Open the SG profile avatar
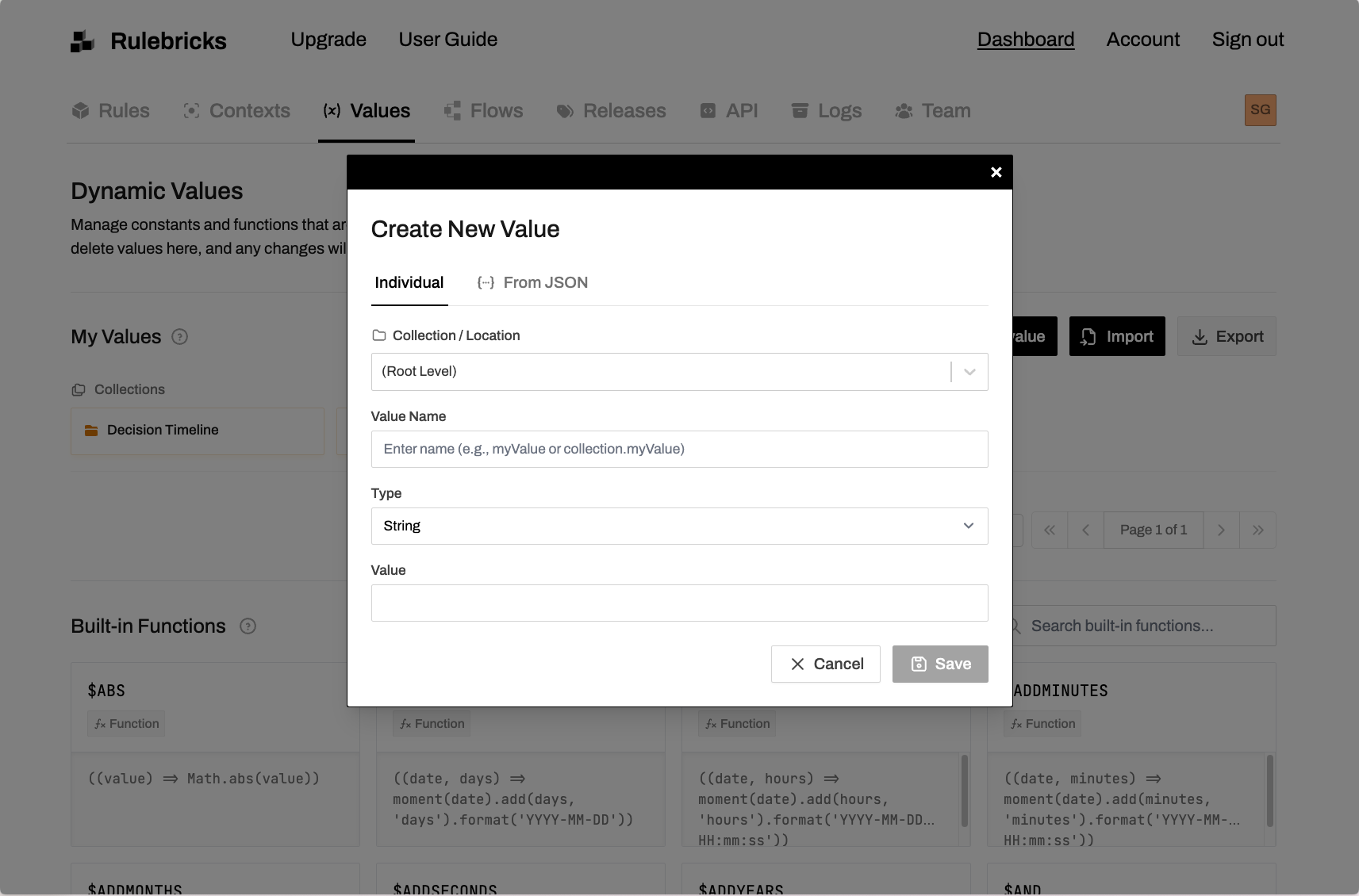 pyautogui.click(x=1261, y=110)
